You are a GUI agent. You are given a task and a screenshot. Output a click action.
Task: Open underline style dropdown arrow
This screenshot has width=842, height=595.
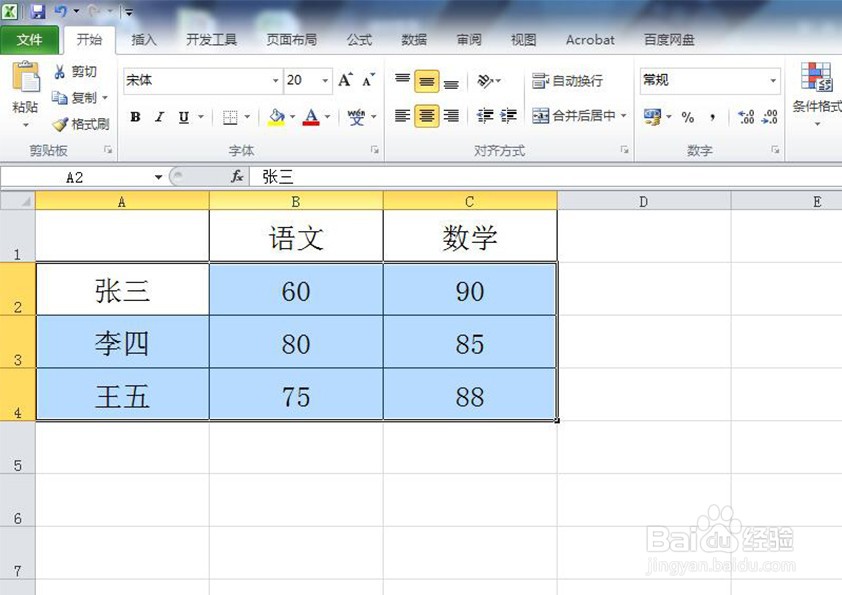tap(201, 117)
